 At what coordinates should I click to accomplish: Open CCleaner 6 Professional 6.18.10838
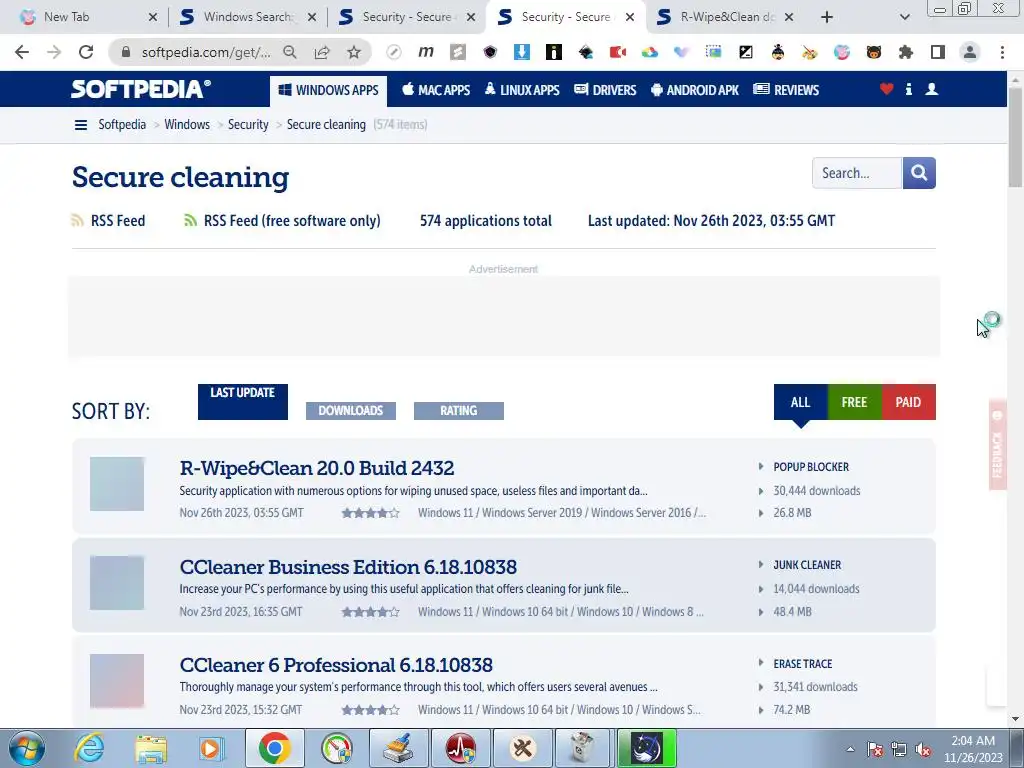click(336, 665)
